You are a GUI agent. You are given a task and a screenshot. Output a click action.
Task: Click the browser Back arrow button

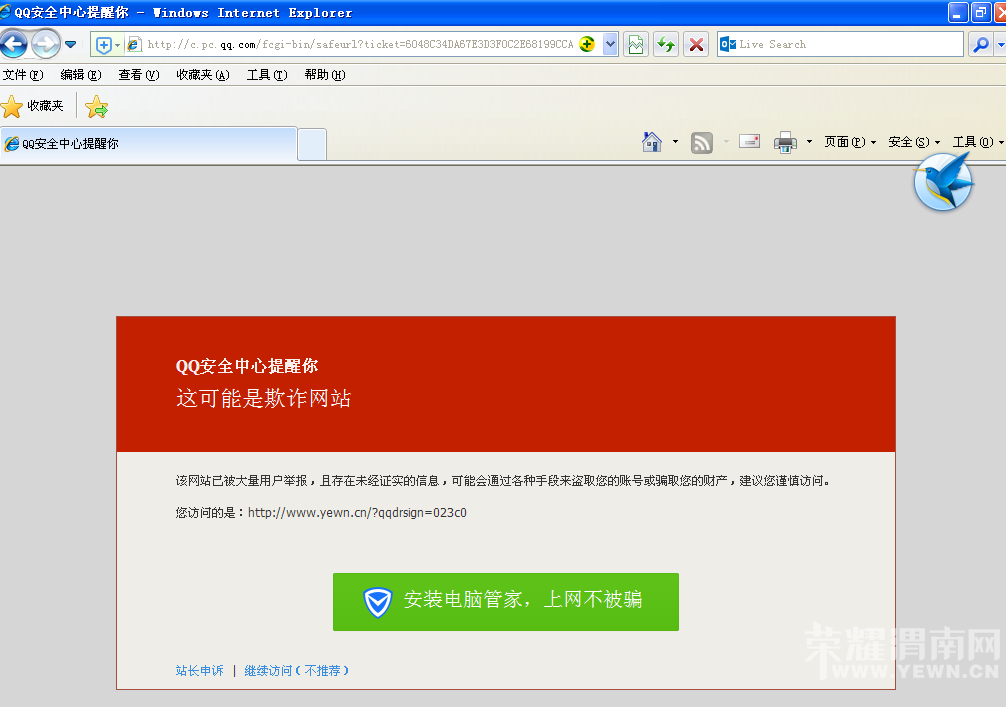click(x=14, y=44)
